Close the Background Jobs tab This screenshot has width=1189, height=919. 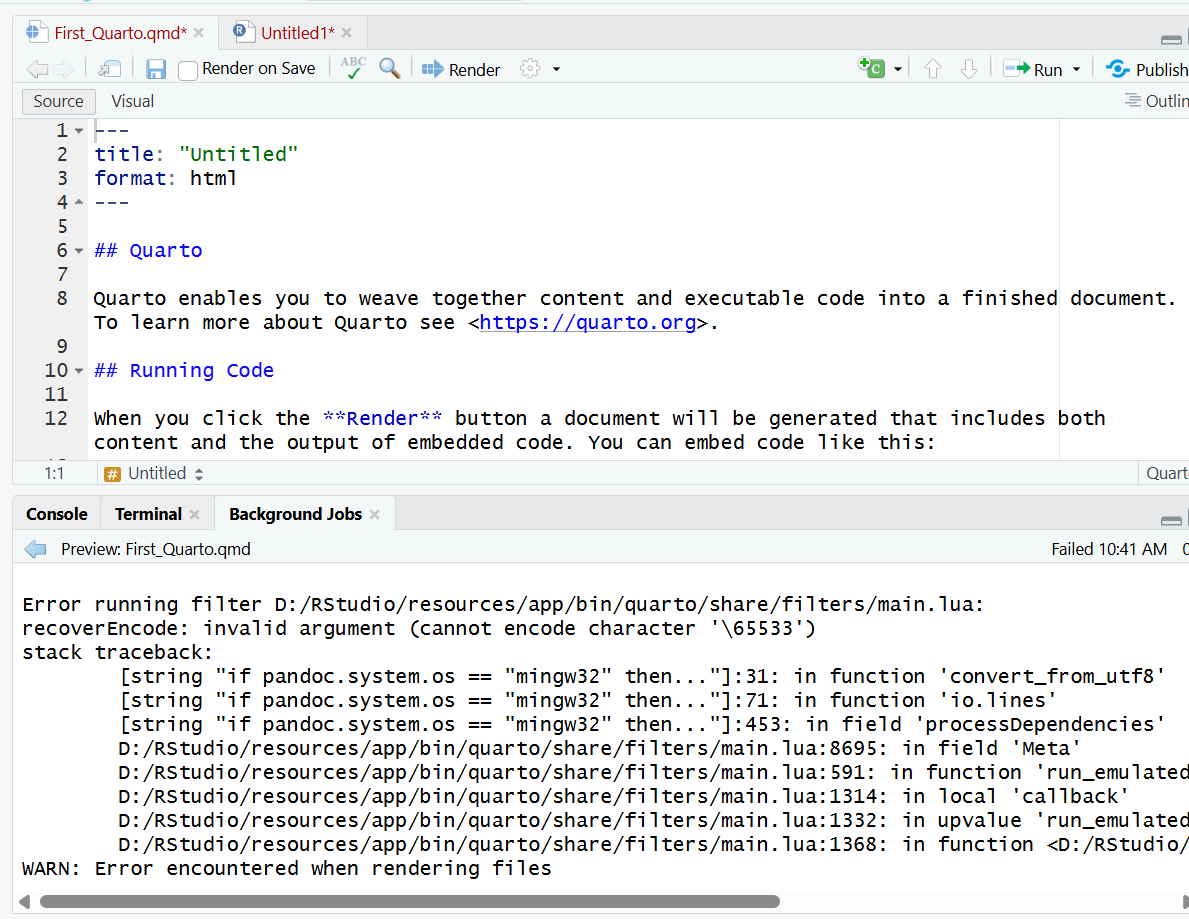coord(375,514)
